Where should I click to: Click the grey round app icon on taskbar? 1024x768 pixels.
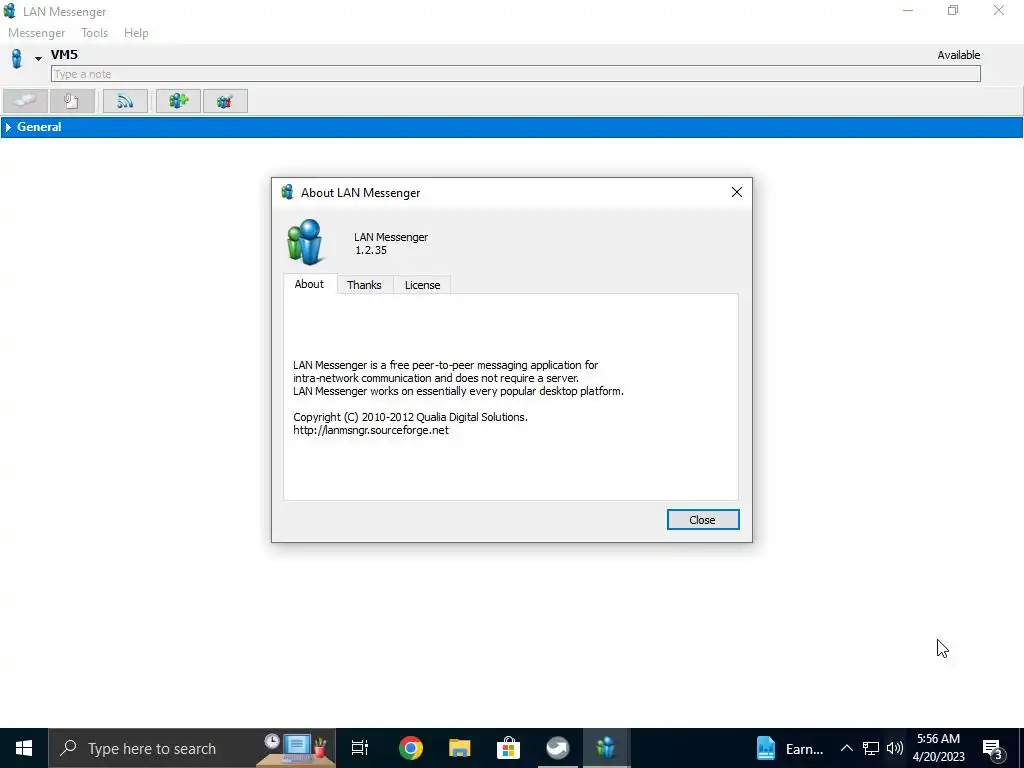point(558,748)
